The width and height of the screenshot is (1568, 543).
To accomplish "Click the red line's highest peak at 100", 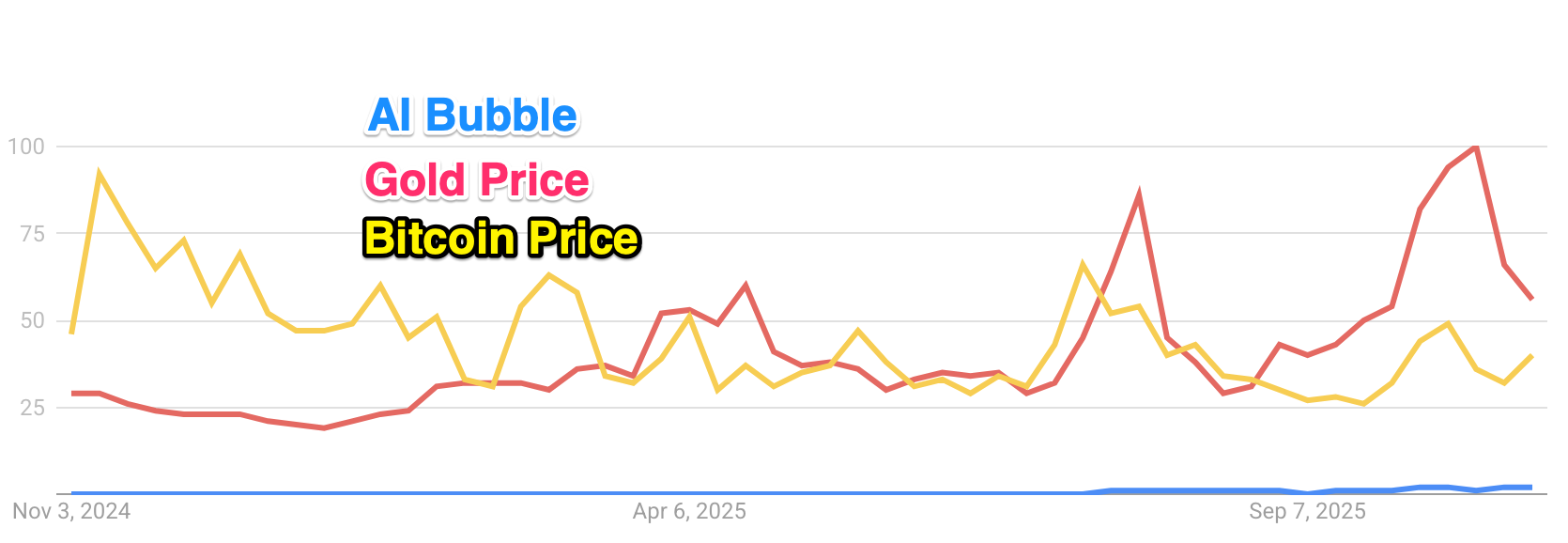I will (1476, 147).
